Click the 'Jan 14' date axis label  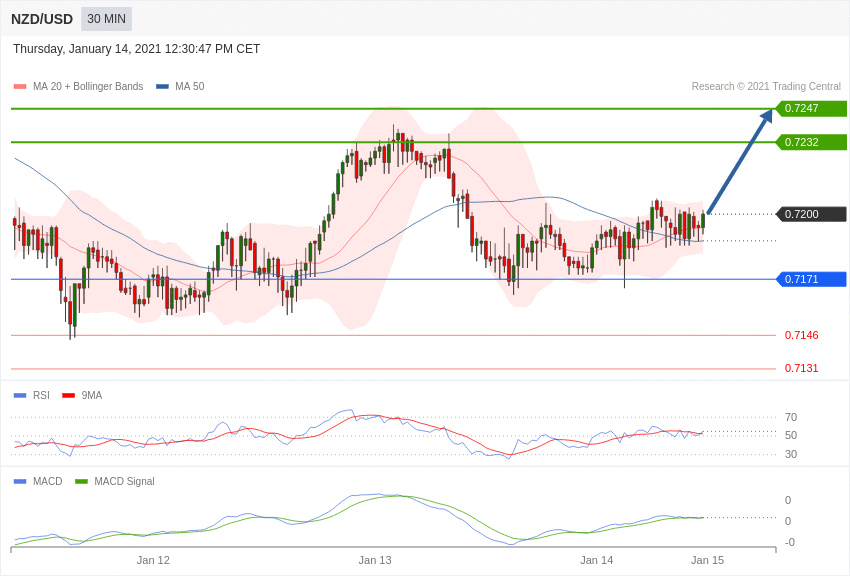596,560
